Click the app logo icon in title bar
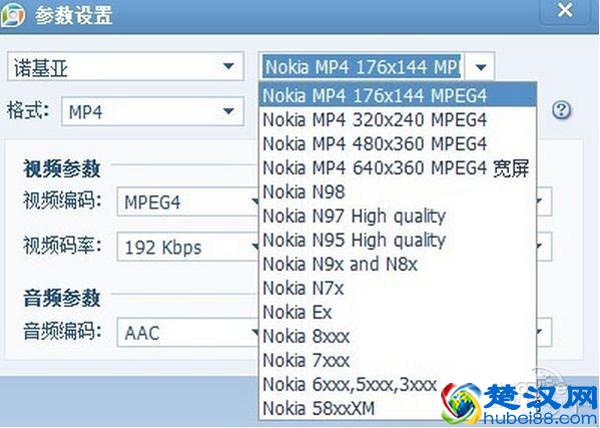The width and height of the screenshot is (600, 428). click(18, 15)
